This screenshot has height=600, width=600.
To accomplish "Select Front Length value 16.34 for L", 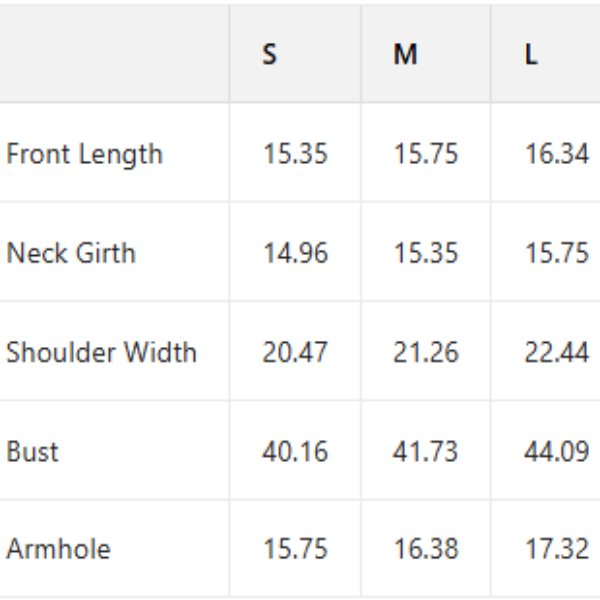I will [556, 154].
